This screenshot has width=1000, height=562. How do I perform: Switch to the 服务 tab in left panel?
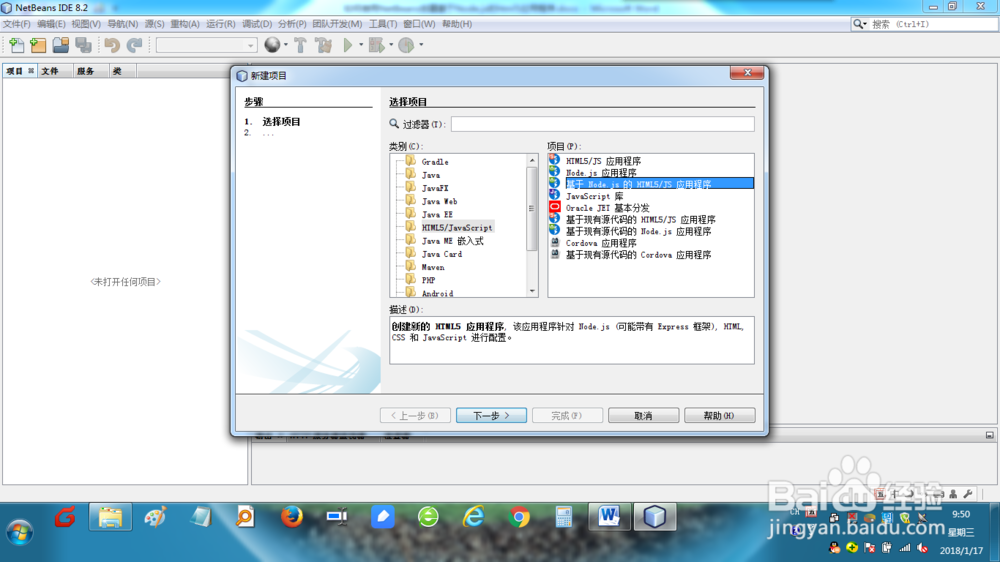click(85, 71)
